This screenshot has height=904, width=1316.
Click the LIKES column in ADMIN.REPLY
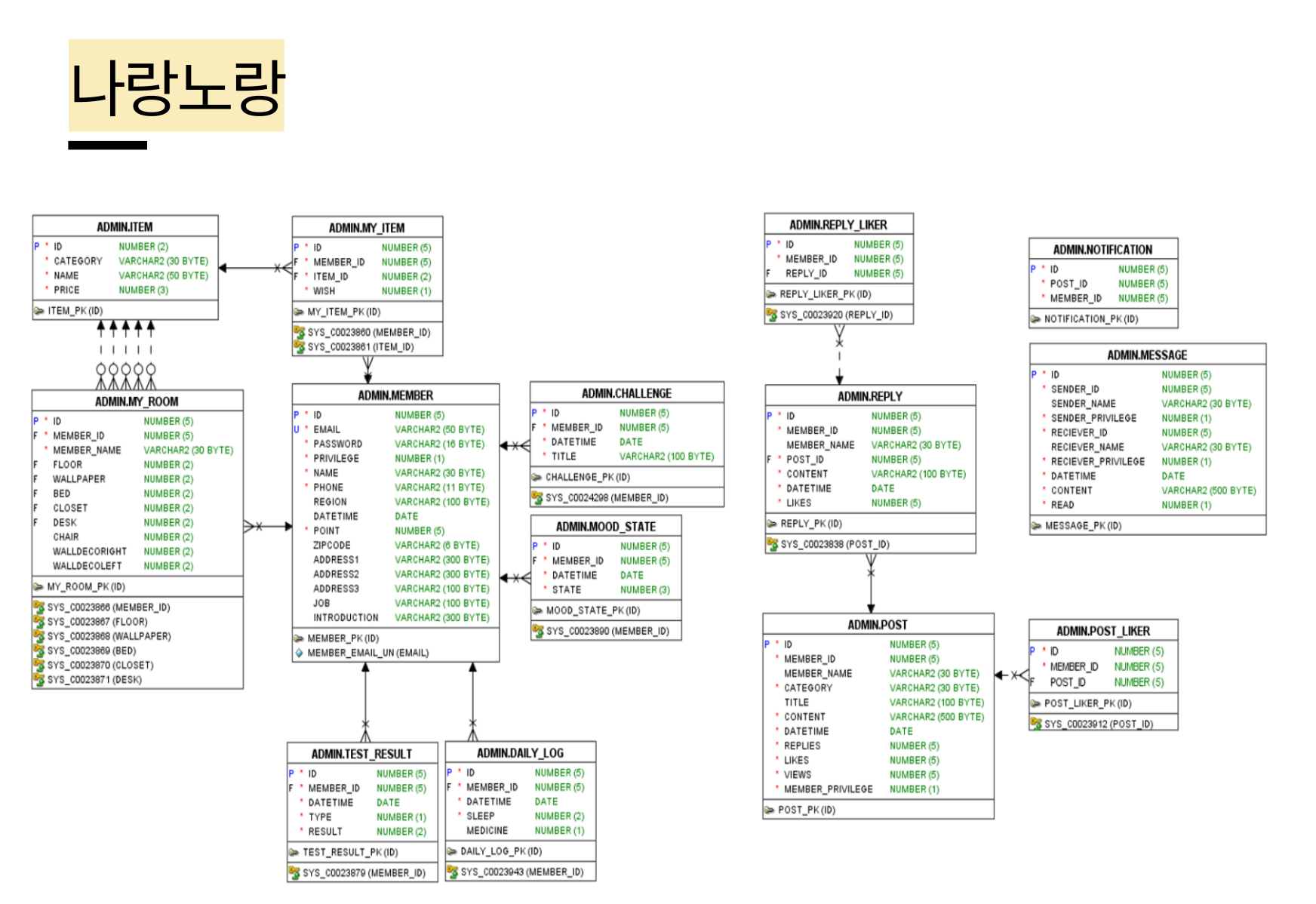click(x=870, y=503)
